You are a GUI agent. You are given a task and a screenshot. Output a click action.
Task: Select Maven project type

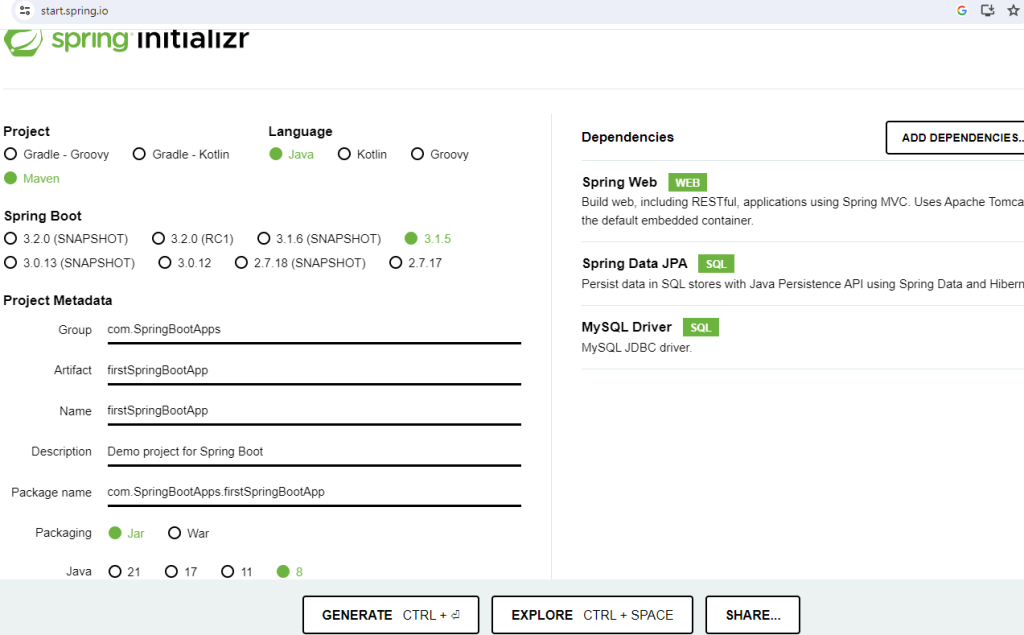31,178
